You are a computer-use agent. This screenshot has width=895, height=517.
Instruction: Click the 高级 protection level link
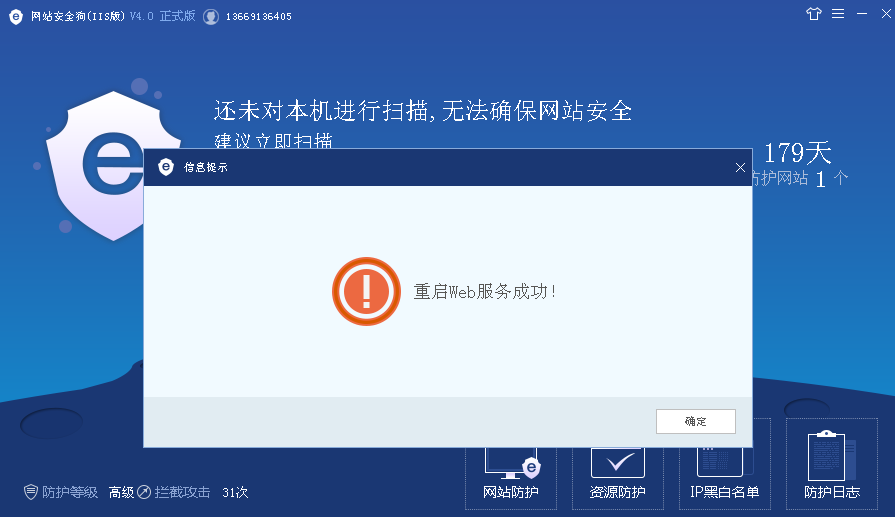pos(121,492)
